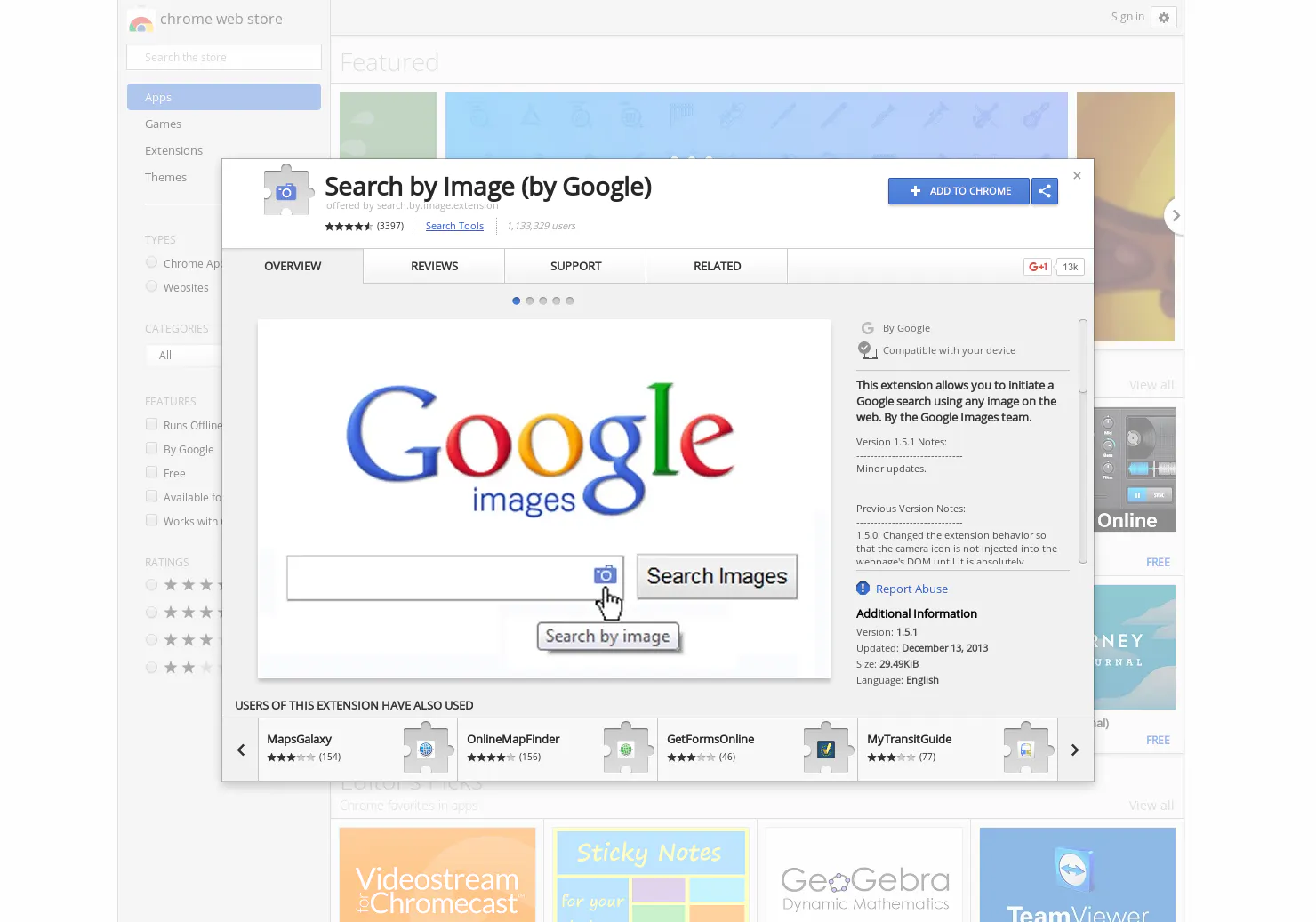Image resolution: width=1316 pixels, height=922 pixels.
Task: Click the GetFormsOnline extension name
Action: coord(710,739)
